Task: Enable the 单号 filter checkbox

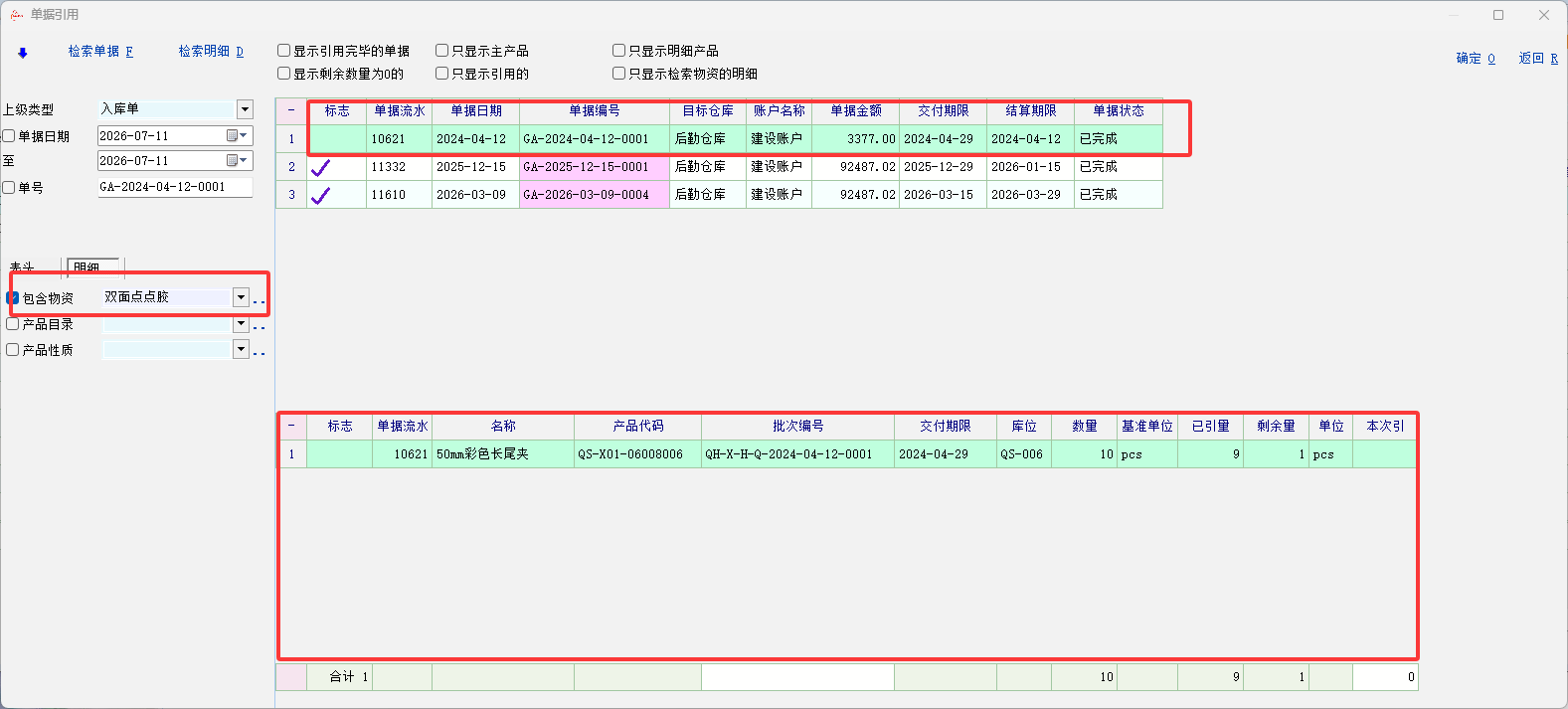Action: [9, 187]
